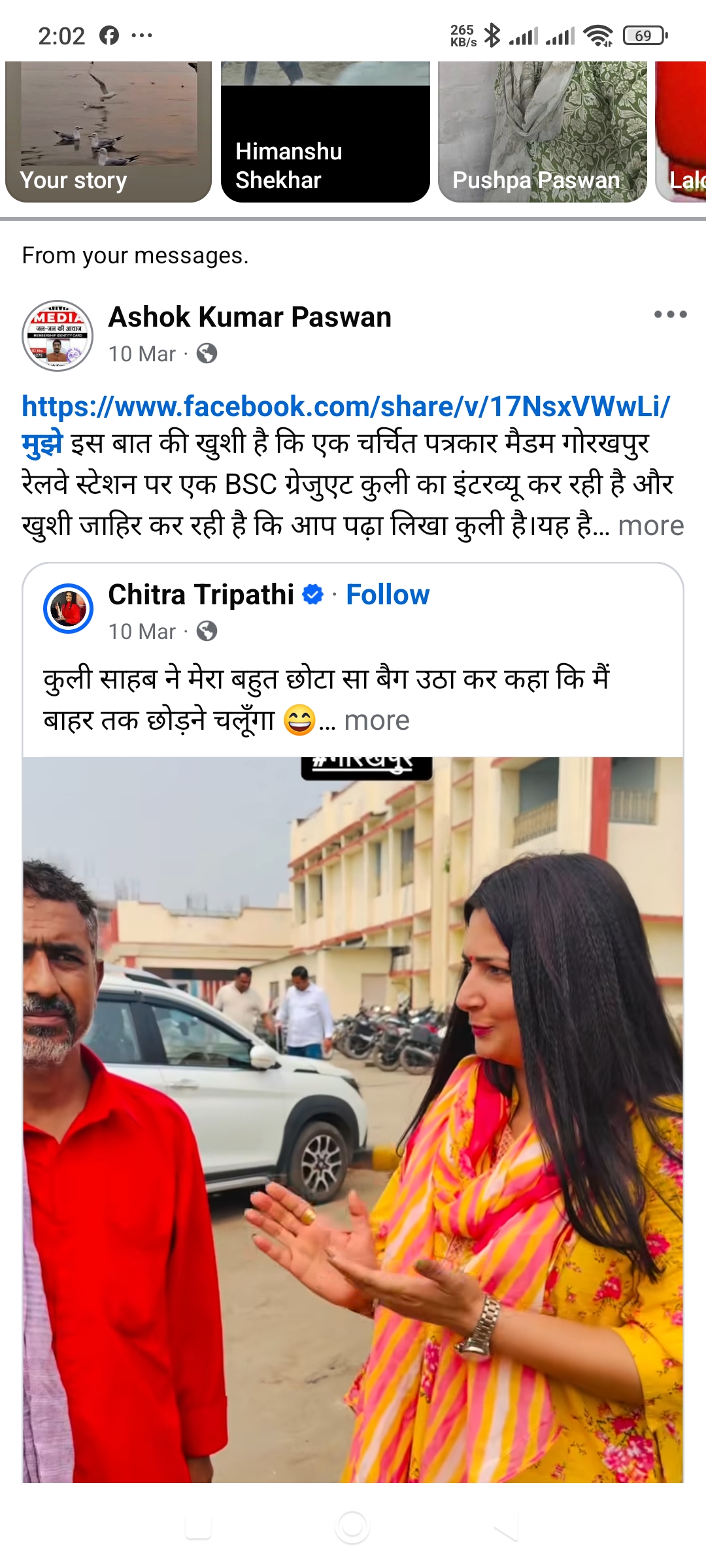Tap the Android back navigation icon
This screenshot has height=1568, width=706.
[506, 1527]
